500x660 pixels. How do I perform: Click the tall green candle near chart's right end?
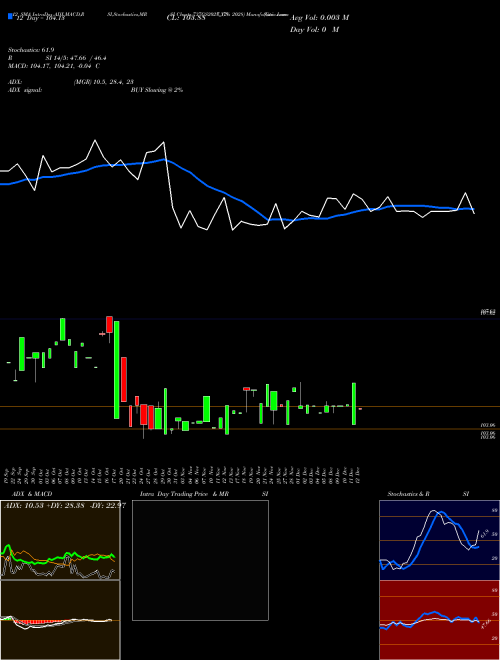[x=354, y=404]
